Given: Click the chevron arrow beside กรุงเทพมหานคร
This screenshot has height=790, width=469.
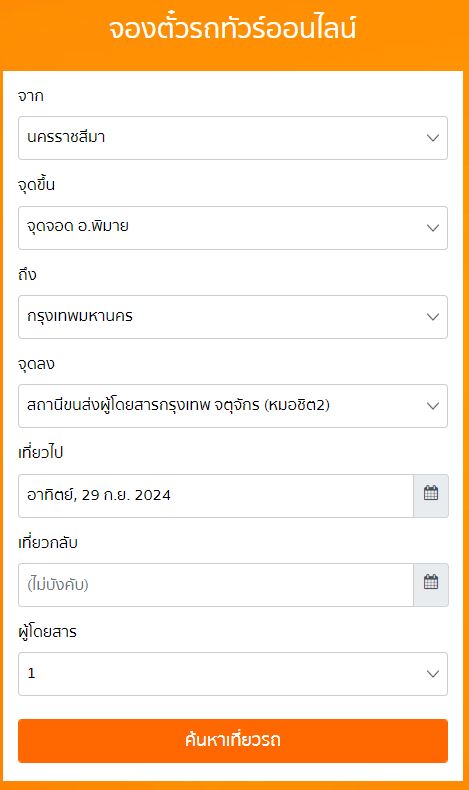Looking at the screenshot, I should click(x=433, y=316).
